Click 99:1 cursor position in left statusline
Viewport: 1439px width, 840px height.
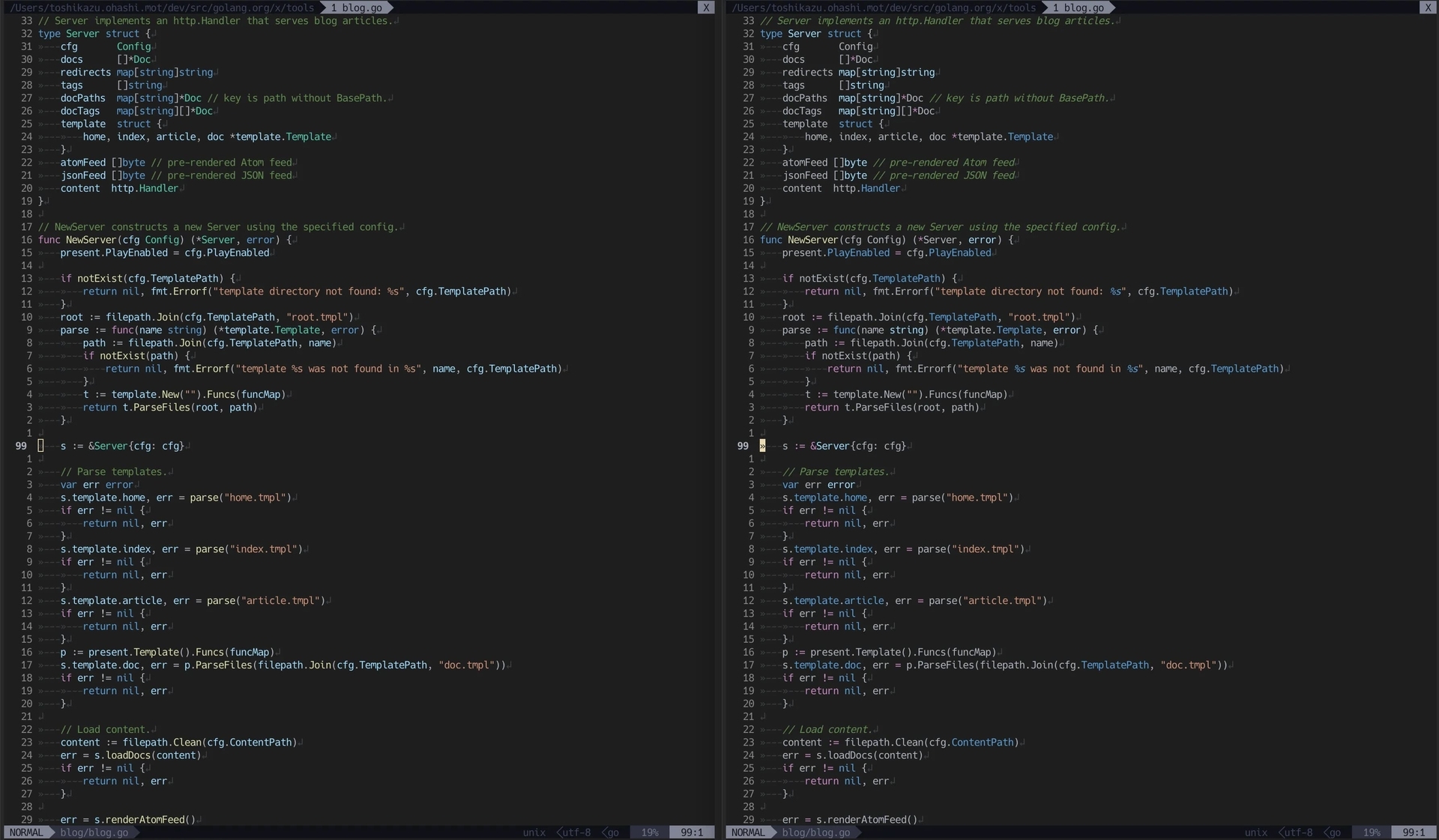tap(691, 833)
